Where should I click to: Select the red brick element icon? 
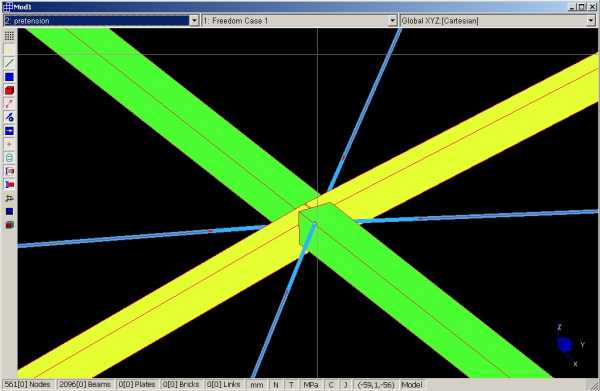(x=9, y=90)
